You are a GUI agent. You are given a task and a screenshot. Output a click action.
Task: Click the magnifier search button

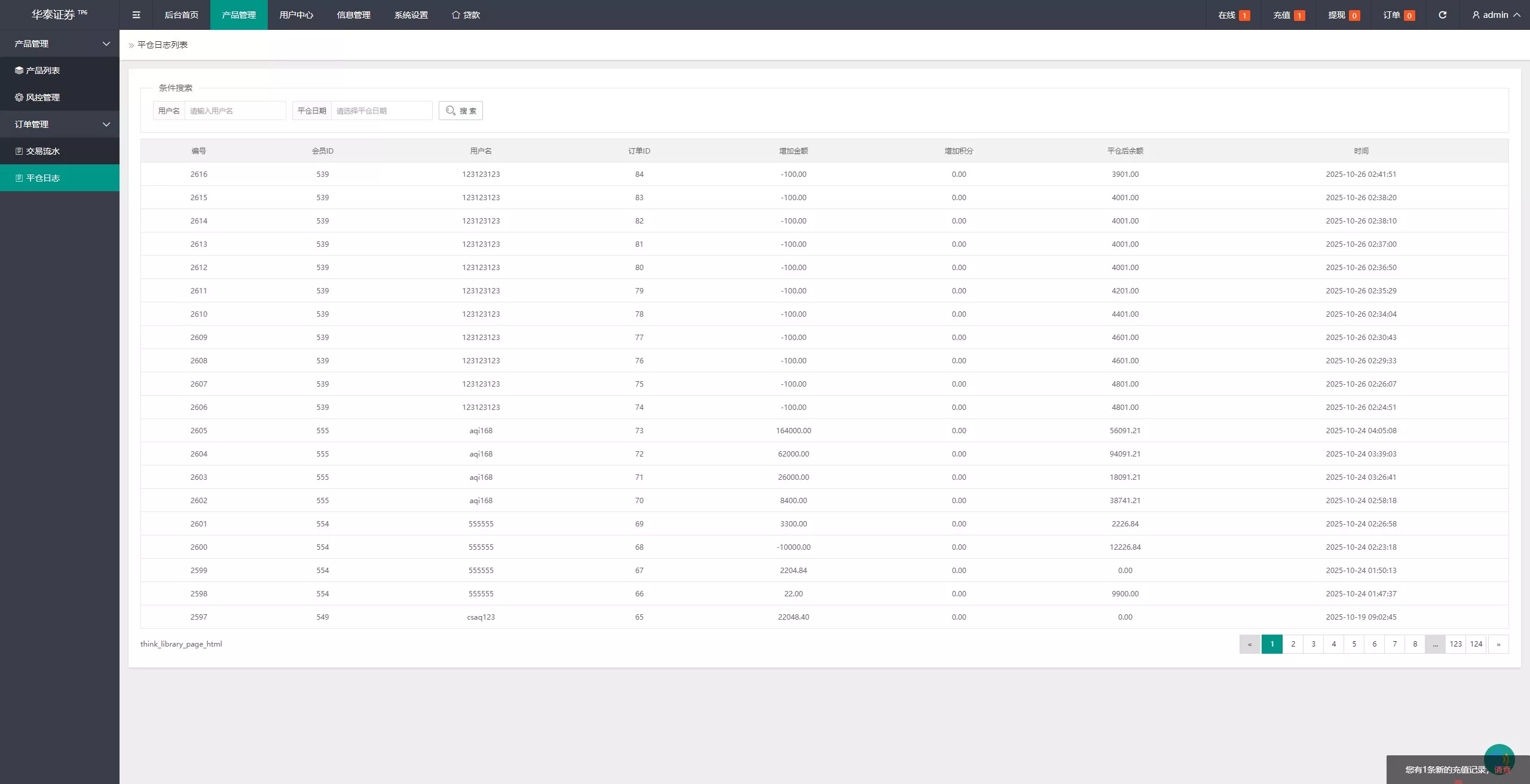[460, 111]
